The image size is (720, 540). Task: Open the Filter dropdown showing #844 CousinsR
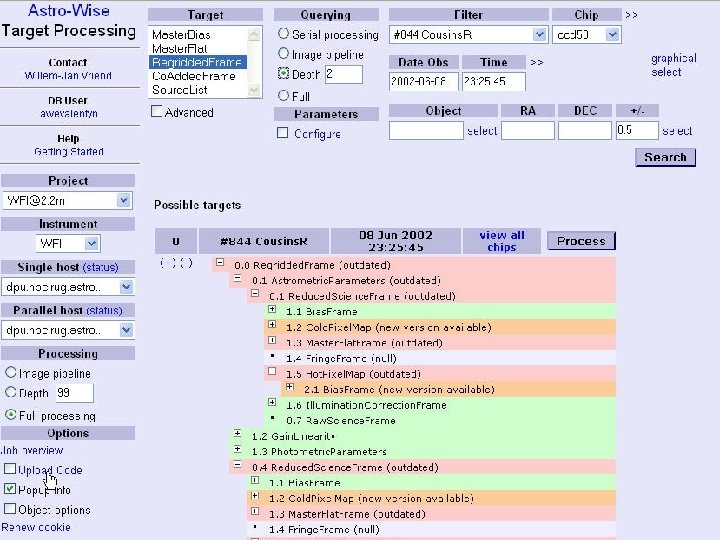pos(468,34)
